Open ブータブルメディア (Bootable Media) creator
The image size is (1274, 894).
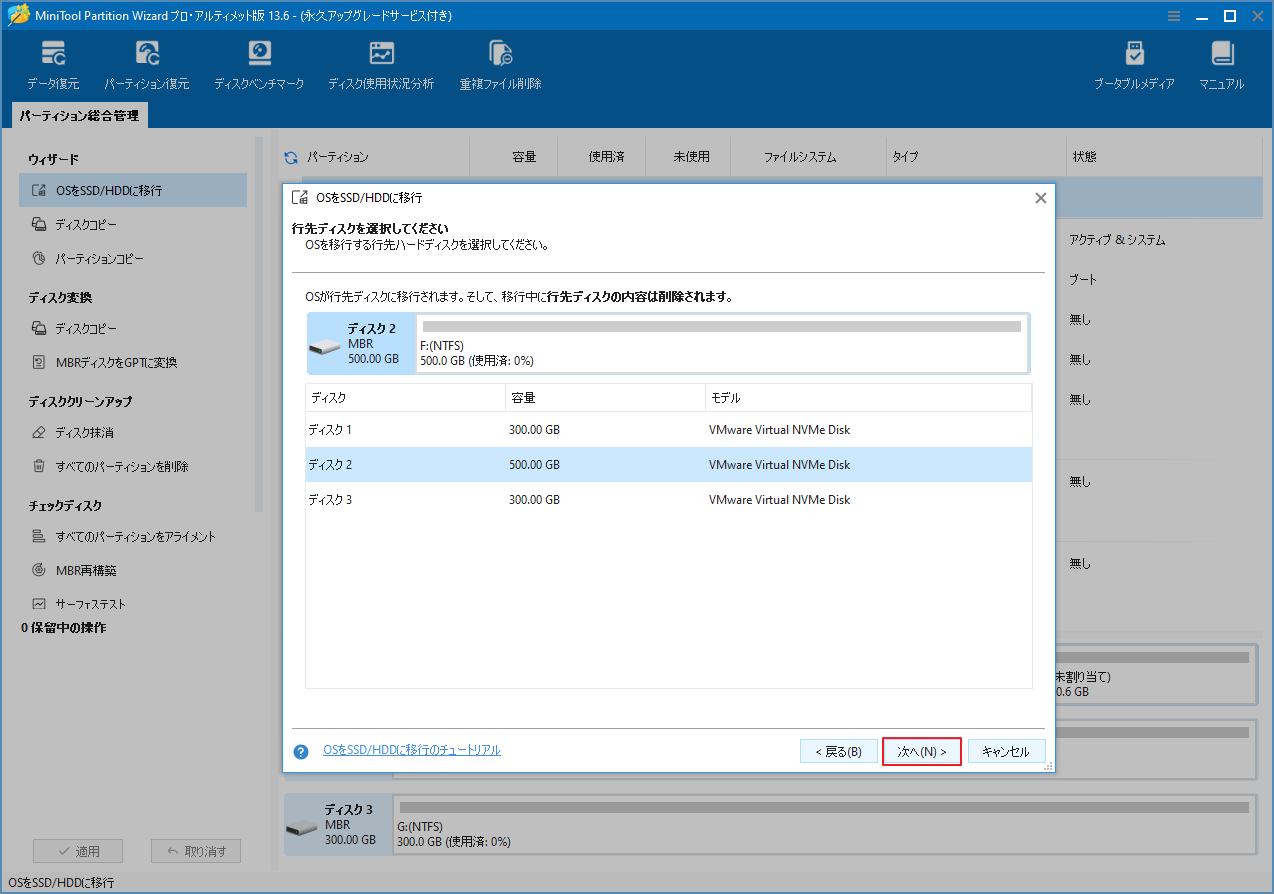click(x=1135, y=62)
